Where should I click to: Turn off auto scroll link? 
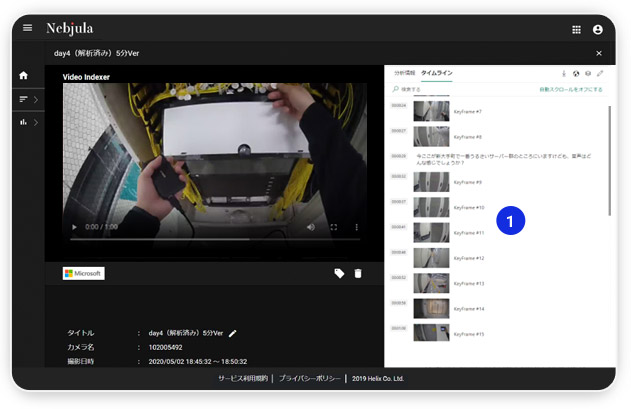pyautogui.click(x=571, y=89)
